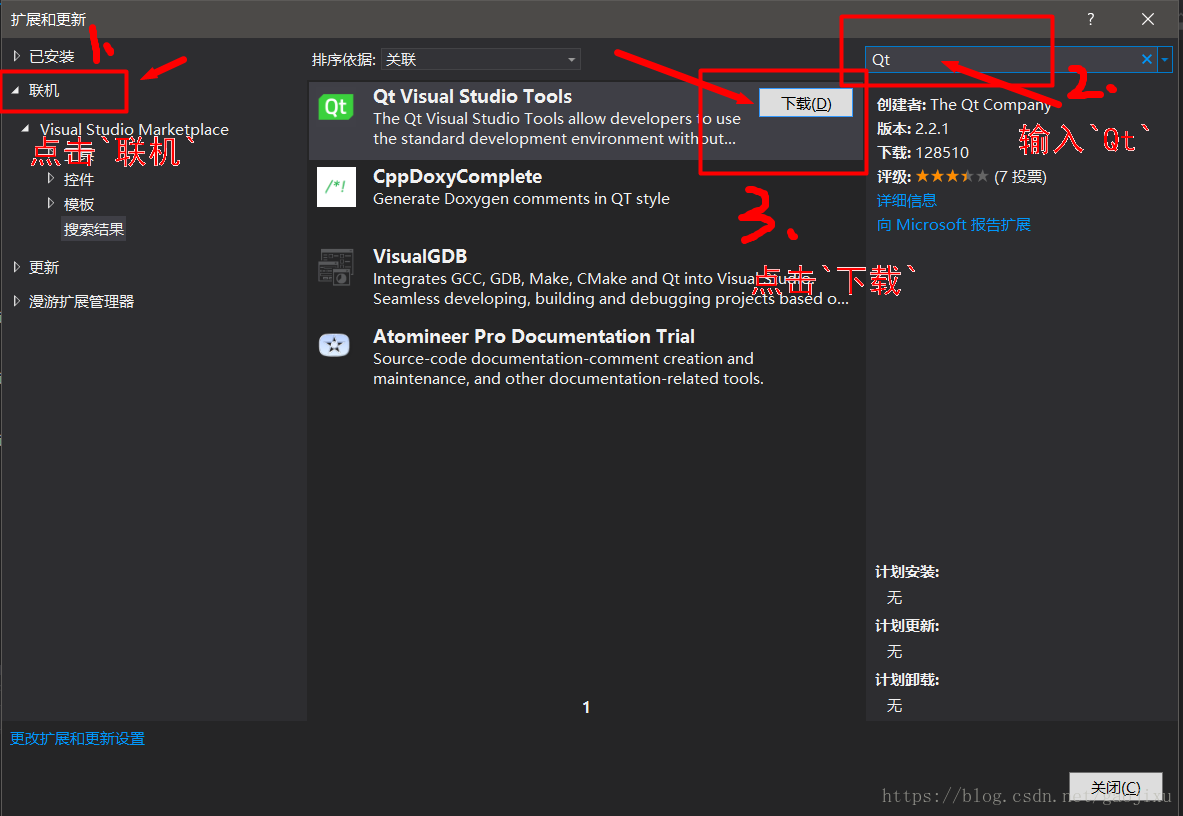
Task: Select the 联机 category label
Action: pos(44,90)
